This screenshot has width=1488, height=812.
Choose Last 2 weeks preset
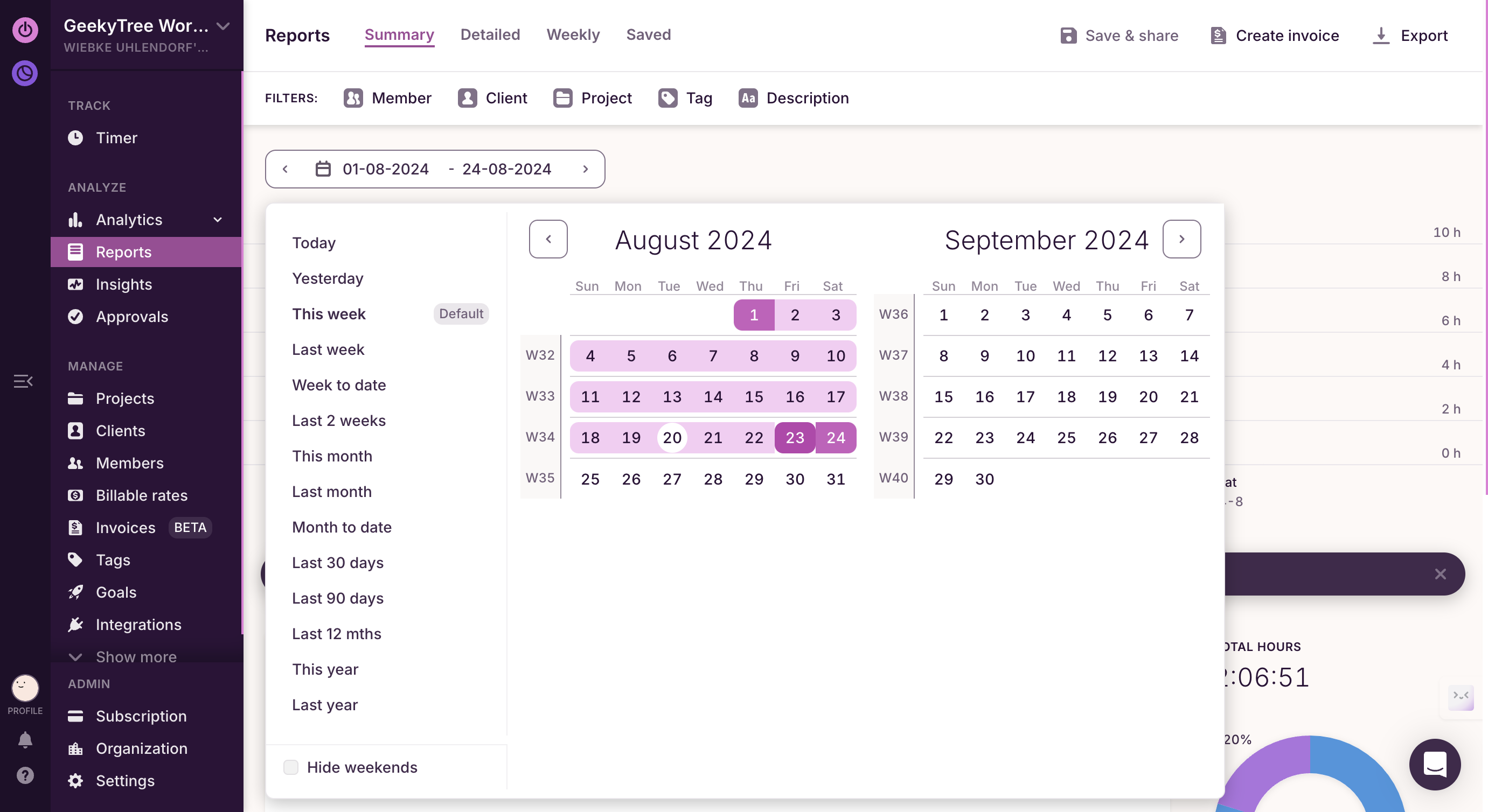tap(338, 421)
